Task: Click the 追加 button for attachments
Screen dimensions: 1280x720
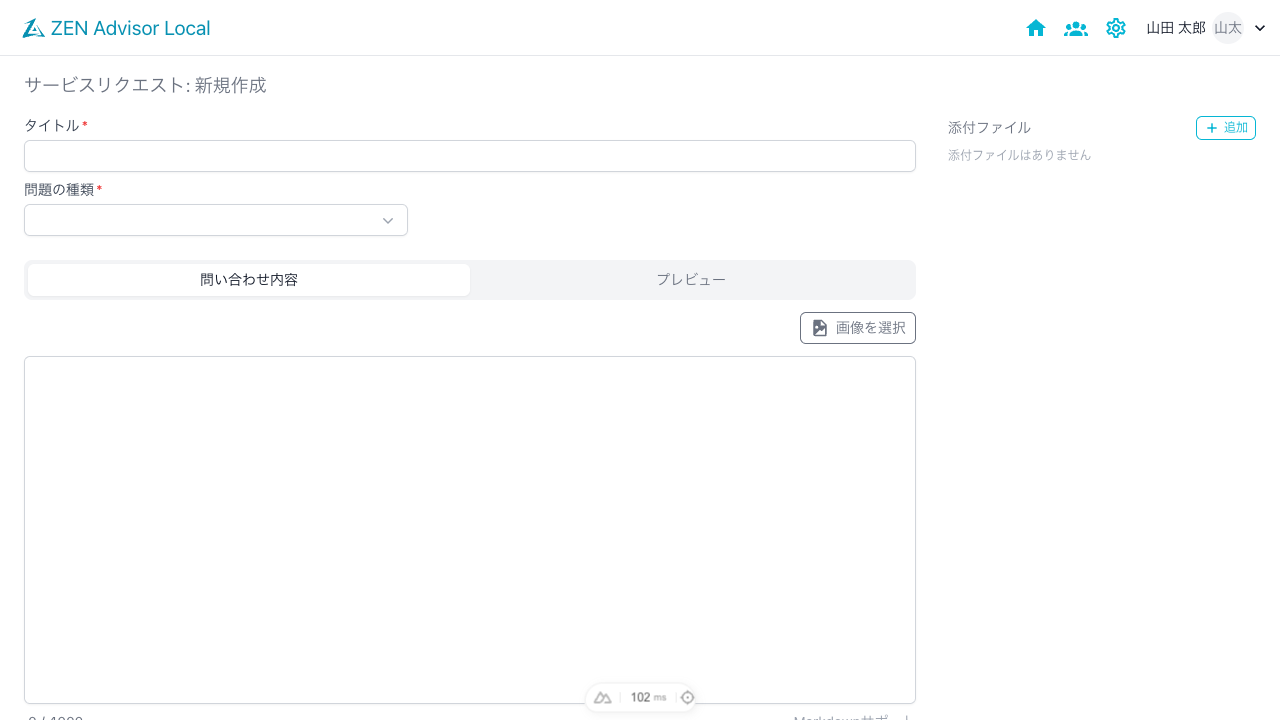Action: click(1225, 128)
